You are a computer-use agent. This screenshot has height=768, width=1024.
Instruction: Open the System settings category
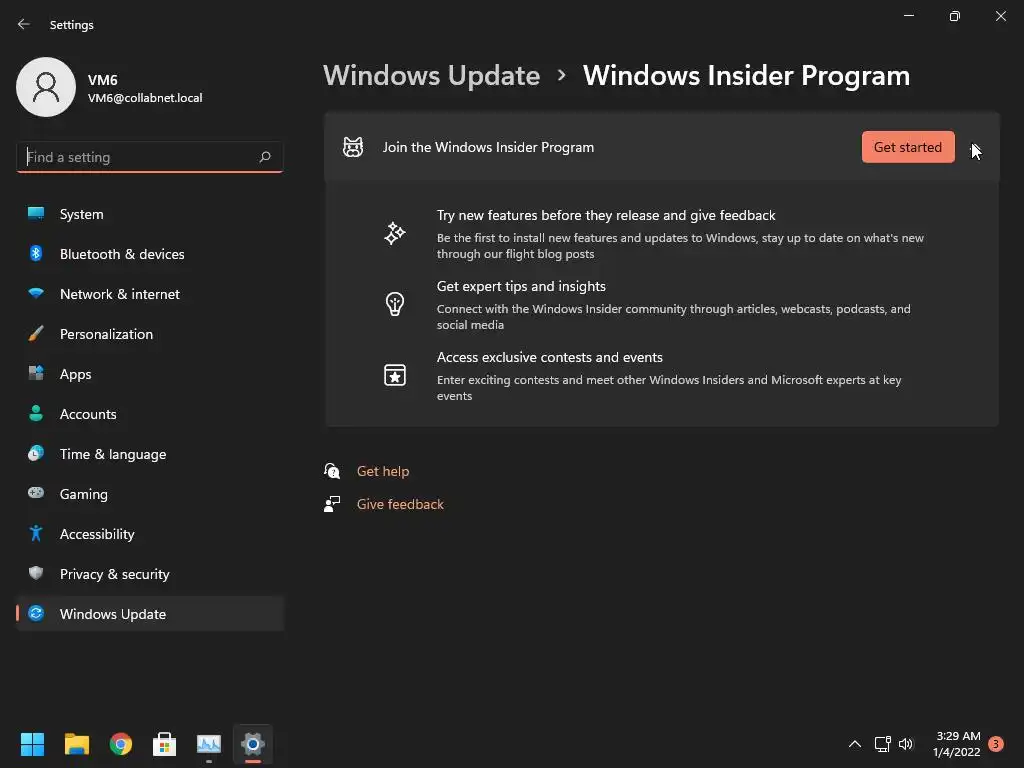[x=150, y=214]
